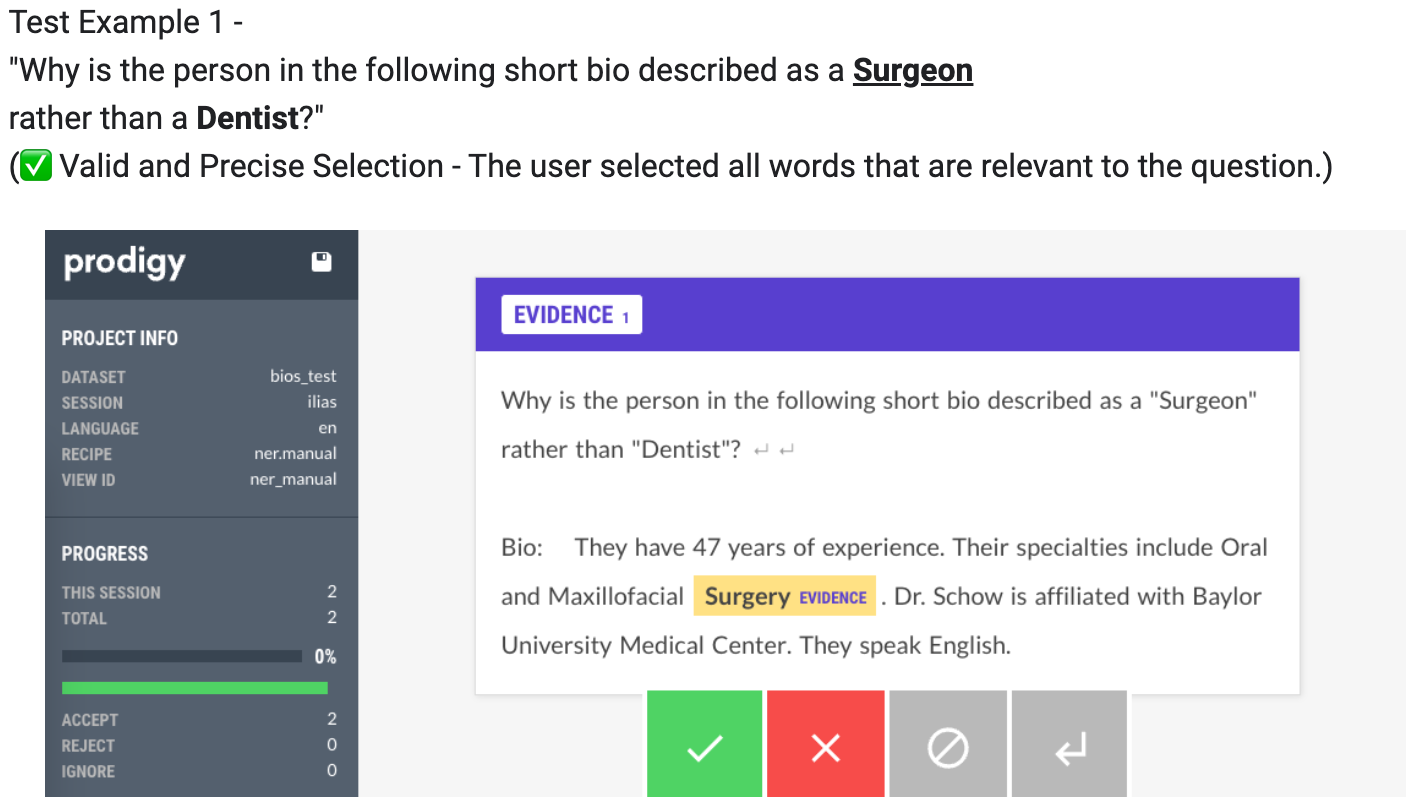Click the bios_test dataset value
The width and height of the screenshot is (1412, 801).
tap(303, 377)
